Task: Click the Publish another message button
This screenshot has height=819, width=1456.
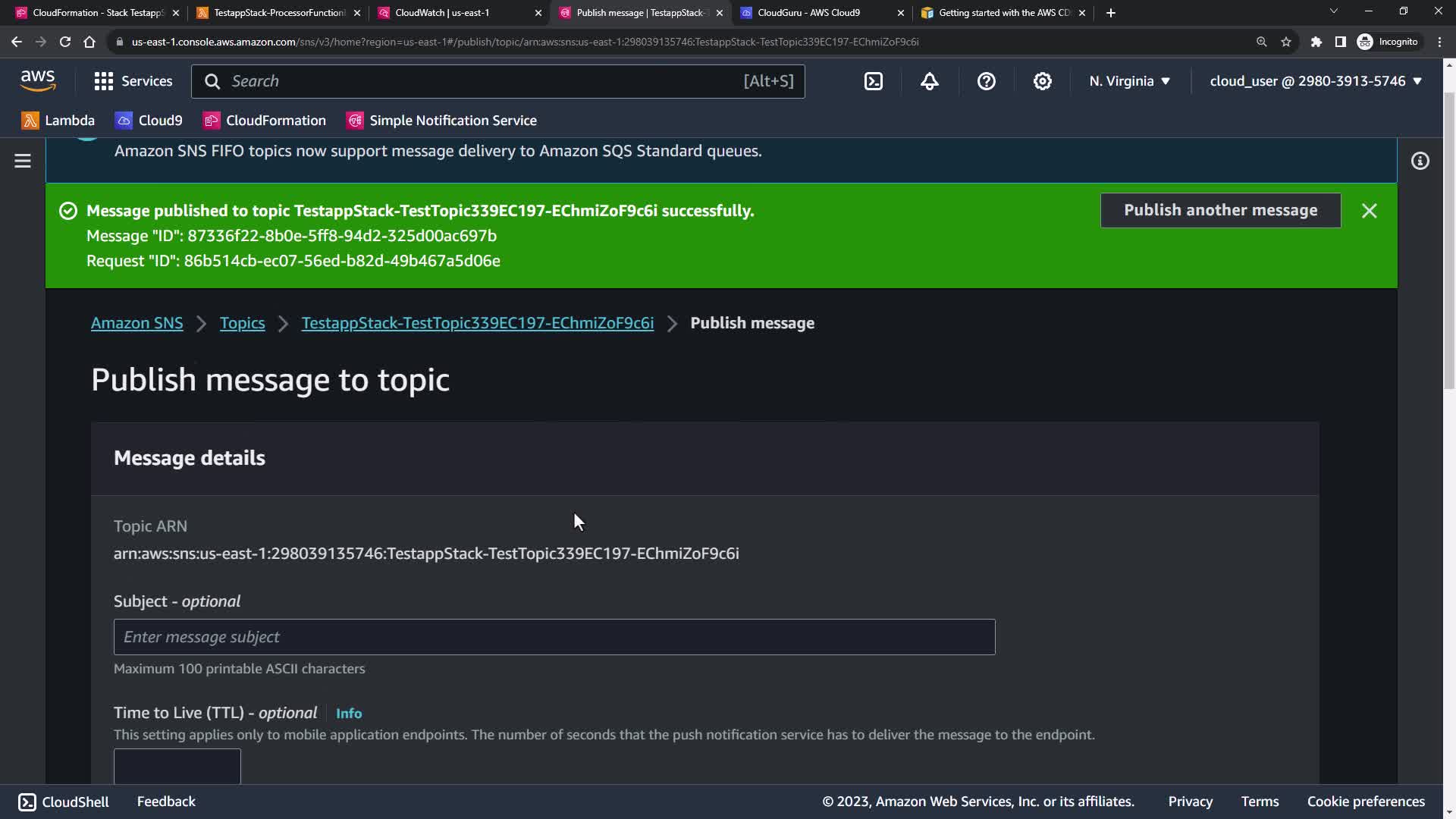Action: coord(1220,210)
